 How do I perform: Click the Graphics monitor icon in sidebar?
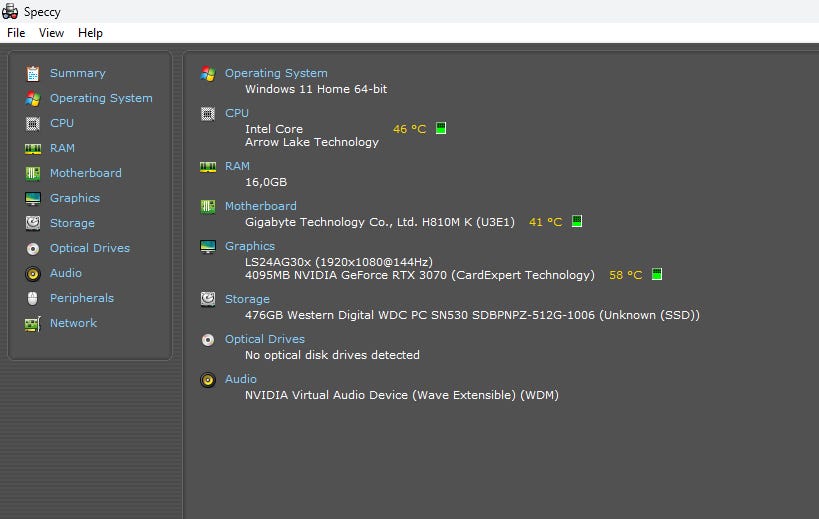coord(33,198)
